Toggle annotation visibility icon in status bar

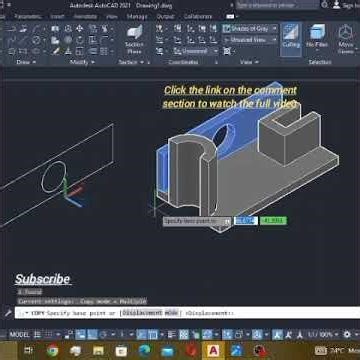pyautogui.click(x=277, y=334)
